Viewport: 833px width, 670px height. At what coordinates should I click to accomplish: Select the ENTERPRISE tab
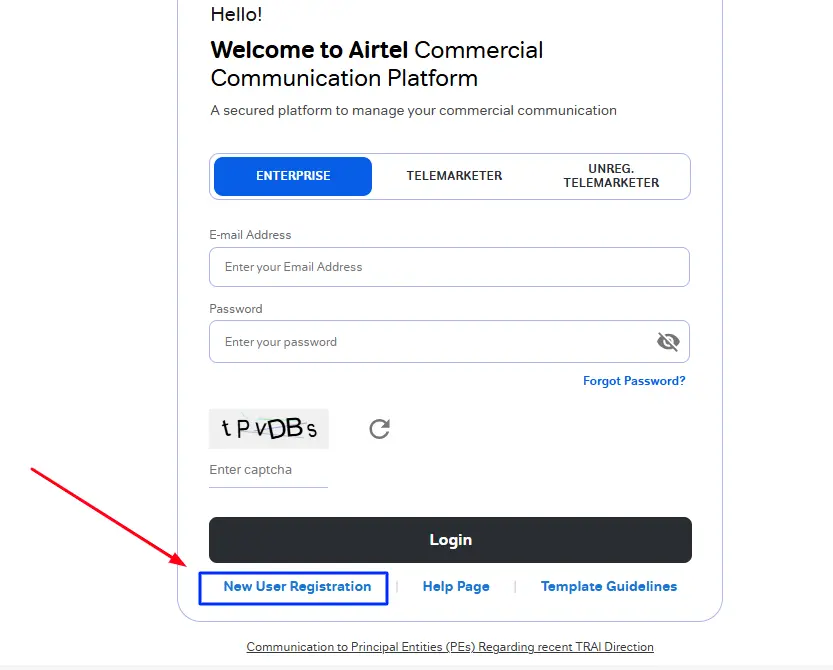tap(291, 176)
